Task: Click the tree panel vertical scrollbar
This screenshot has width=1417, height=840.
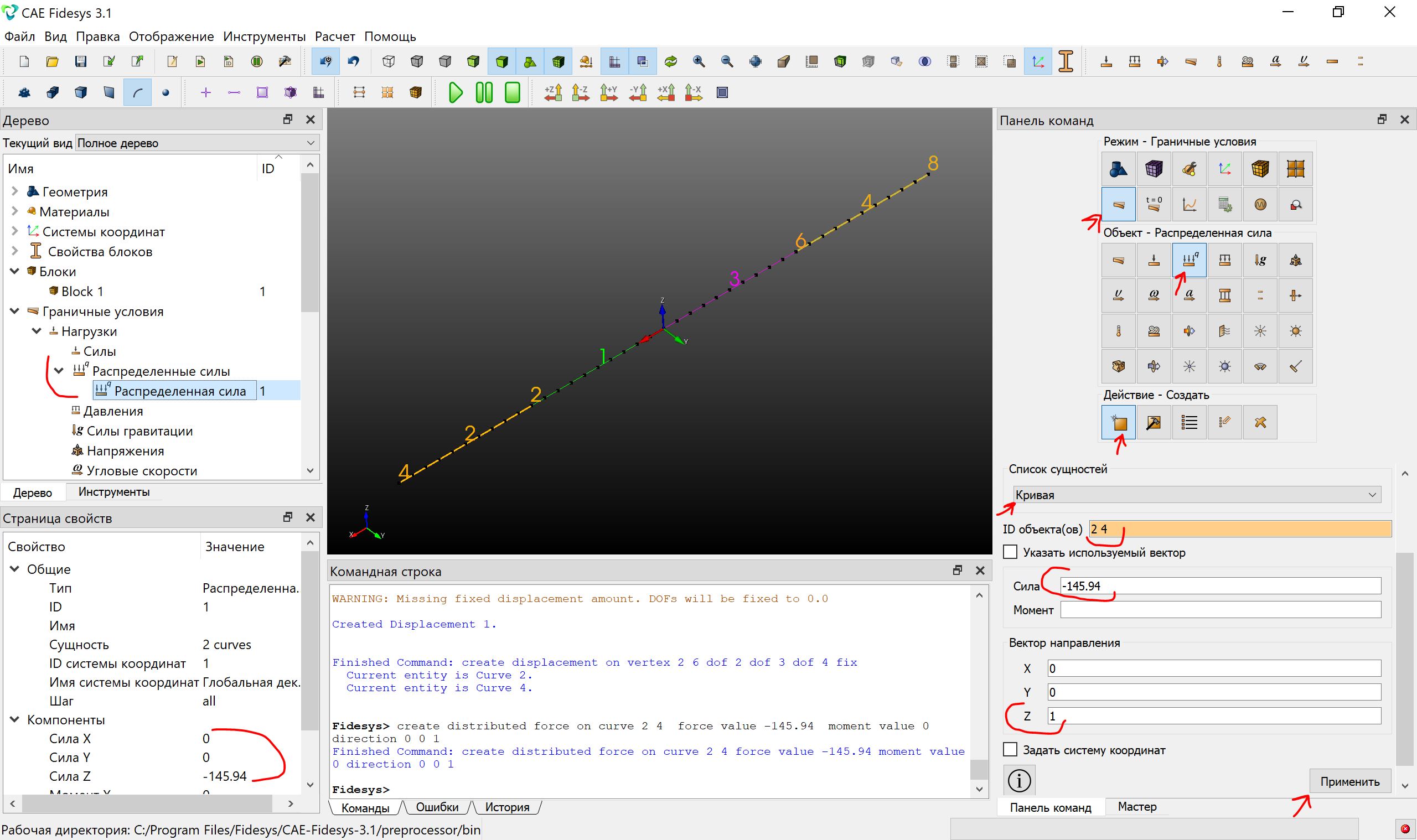Action: click(309, 317)
